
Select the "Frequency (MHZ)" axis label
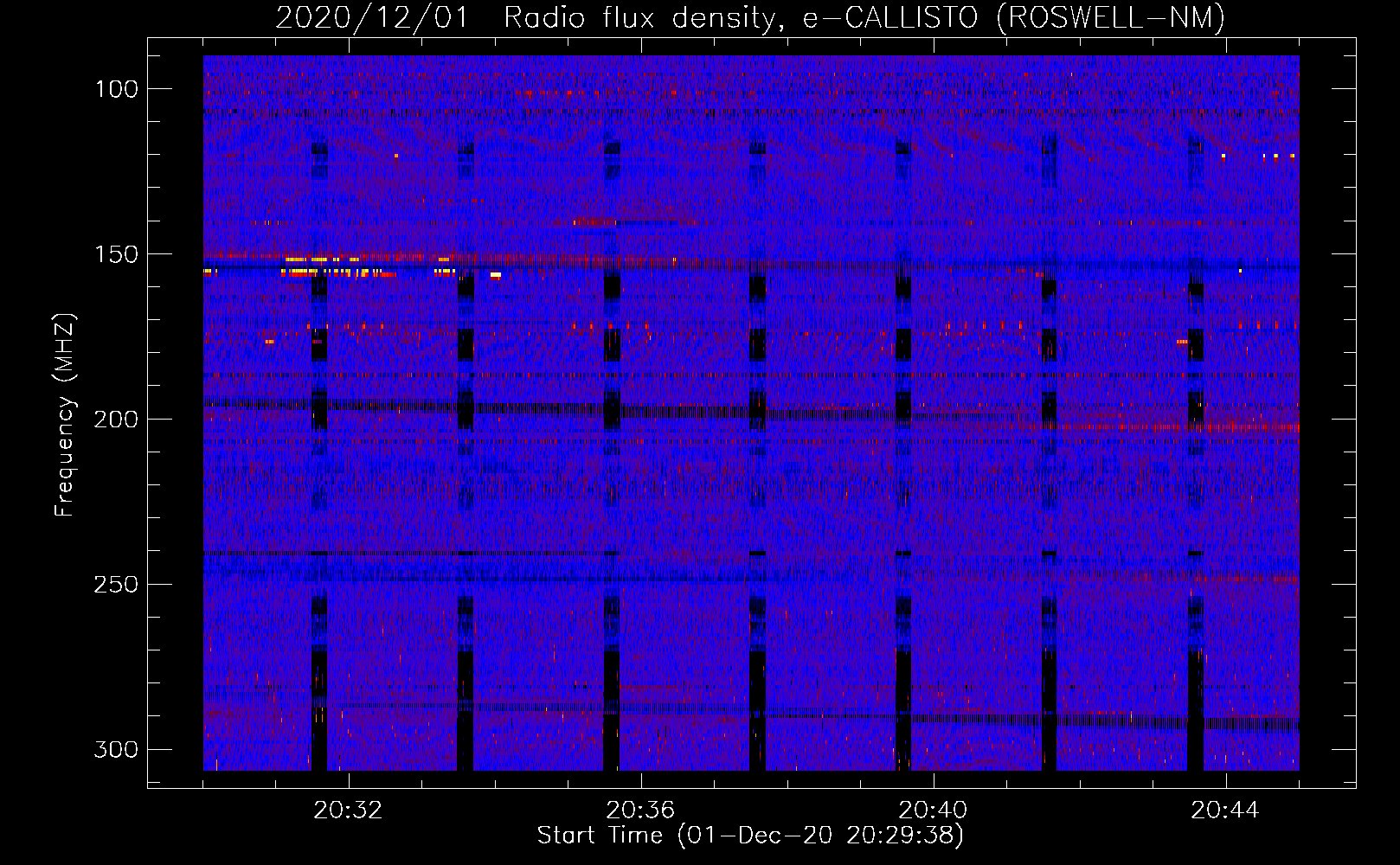click(65, 415)
